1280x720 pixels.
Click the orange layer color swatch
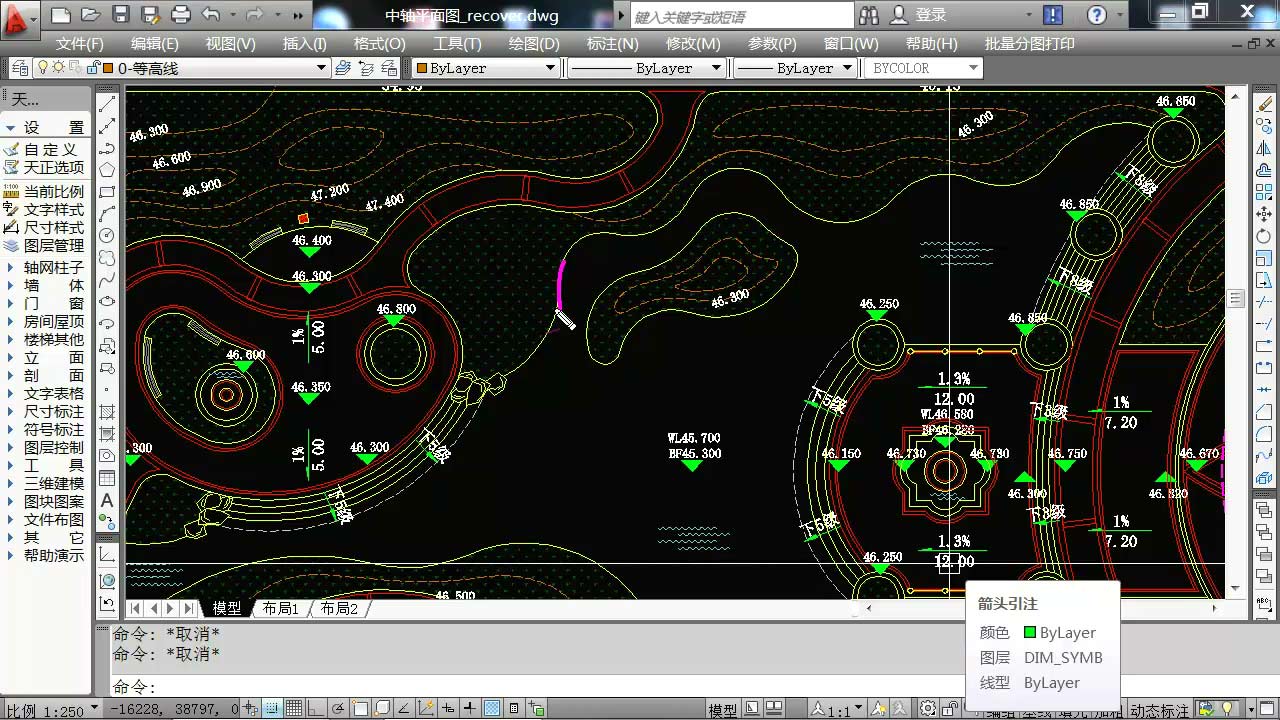(106, 68)
